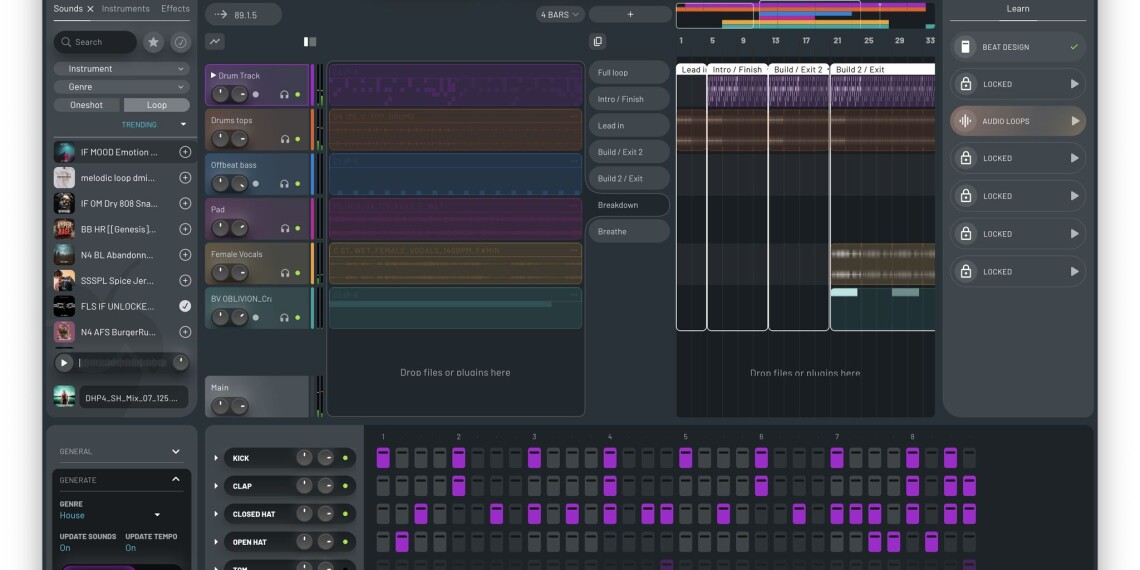Click the Audio Loops waveform icon

(965, 121)
